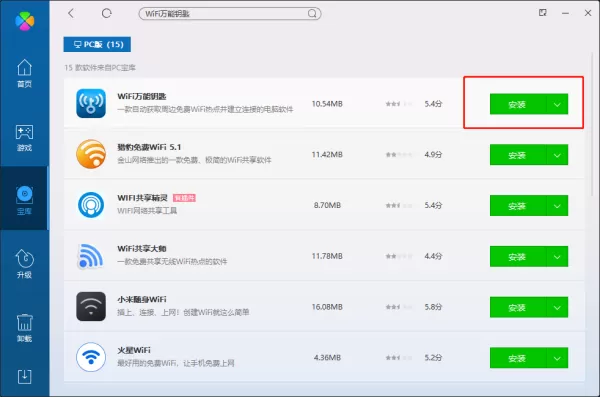The image size is (600, 397).
Task: Open the window menu icon beside minimize
Action: (x=543, y=13)
